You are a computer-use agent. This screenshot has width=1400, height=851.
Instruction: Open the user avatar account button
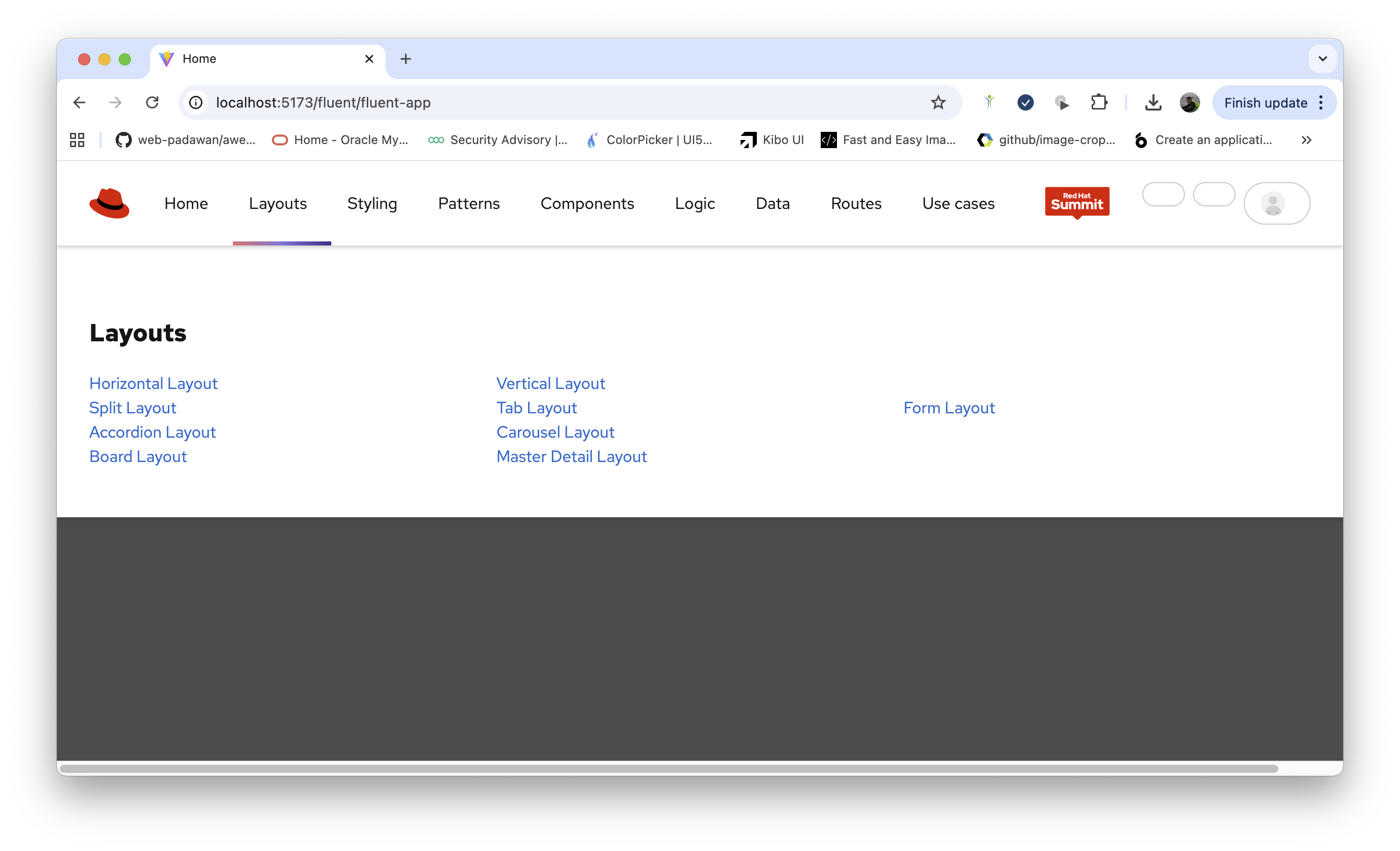(1276, 203)
